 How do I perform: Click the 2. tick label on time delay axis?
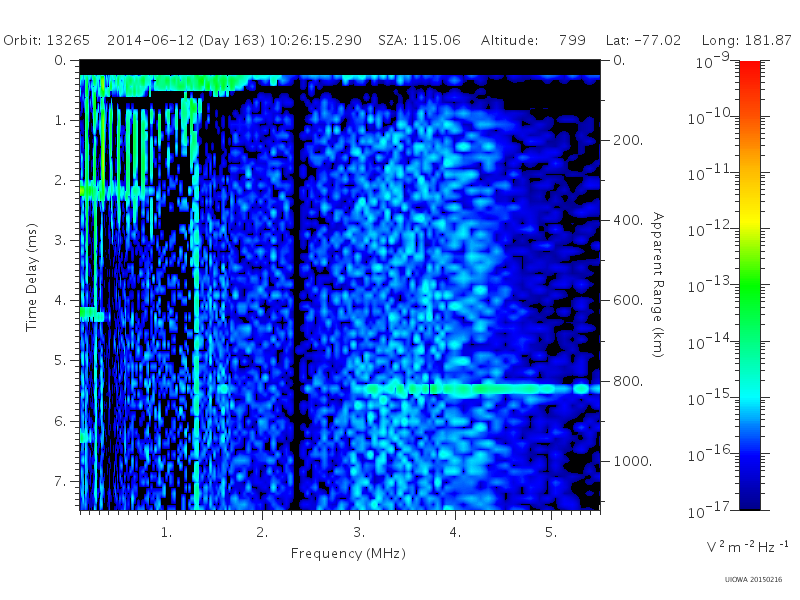coord(61,181)
